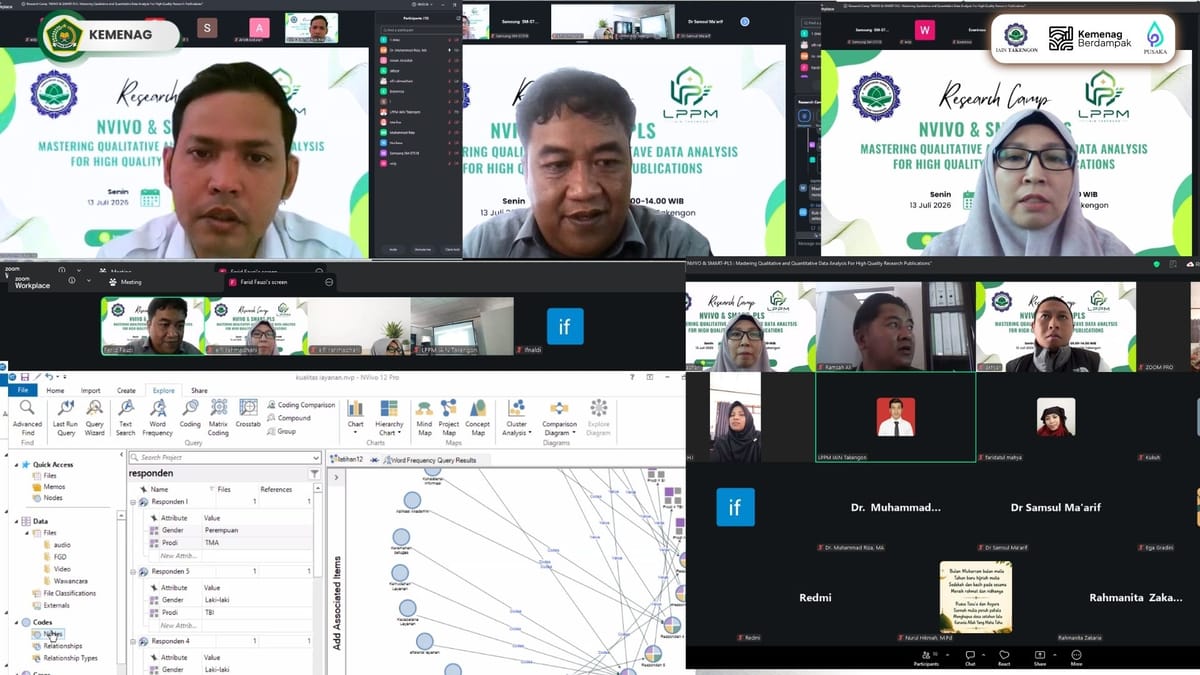Select the FGD folder

61,557
